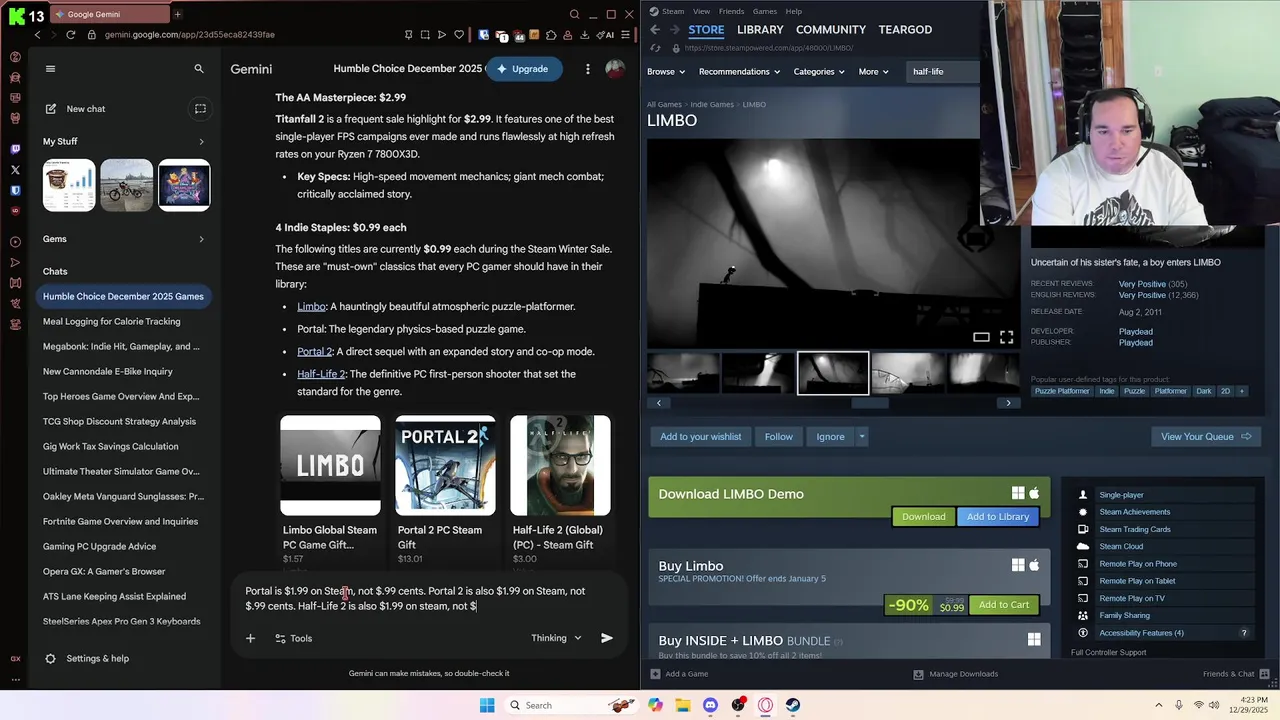
Task: Expand the Gems section arrow
Action: point(201,239)
